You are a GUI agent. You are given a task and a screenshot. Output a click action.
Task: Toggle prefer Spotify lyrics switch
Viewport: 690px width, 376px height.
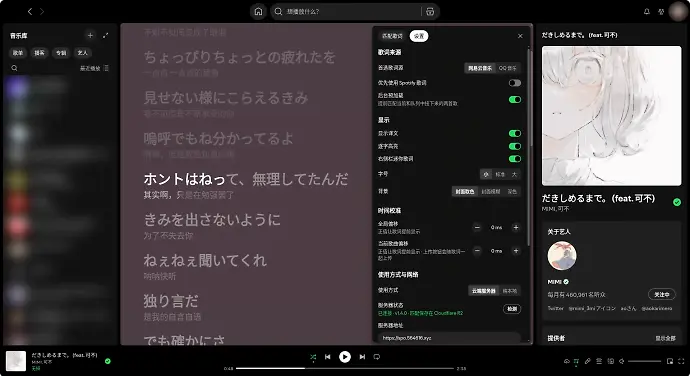point(514,83)
